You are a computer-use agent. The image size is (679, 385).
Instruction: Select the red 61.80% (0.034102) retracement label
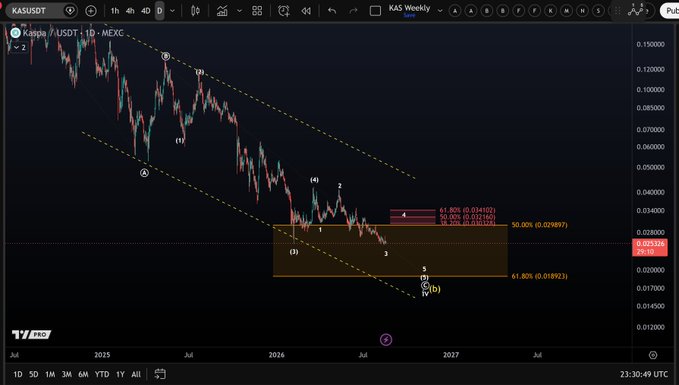click(467, 210)
